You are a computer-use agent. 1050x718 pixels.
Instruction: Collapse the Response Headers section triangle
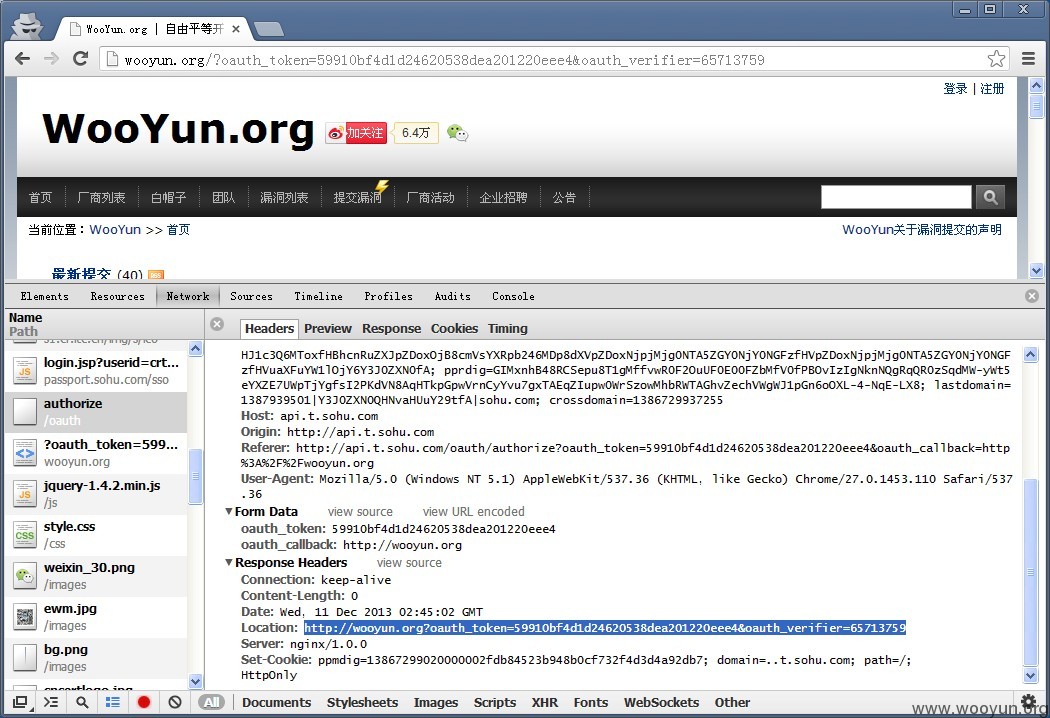tap(229, 562)
